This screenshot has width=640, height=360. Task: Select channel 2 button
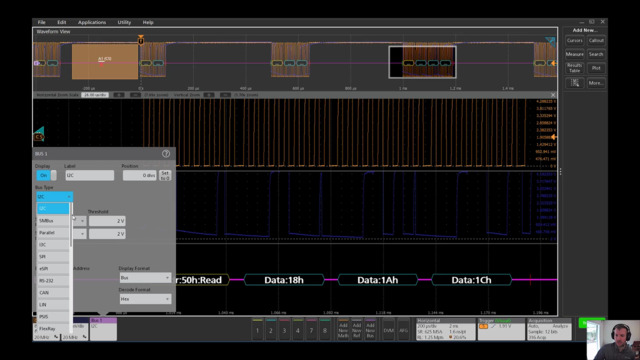pos(271,330)
